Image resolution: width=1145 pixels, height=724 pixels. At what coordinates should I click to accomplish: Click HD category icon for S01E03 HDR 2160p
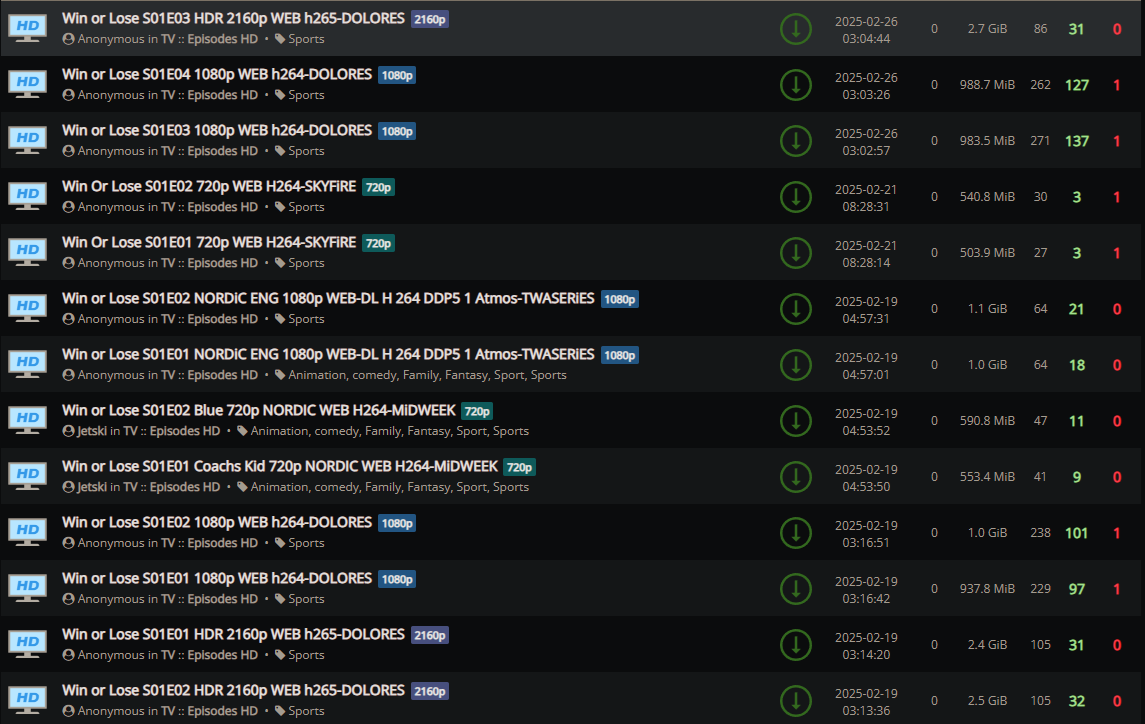28,28
